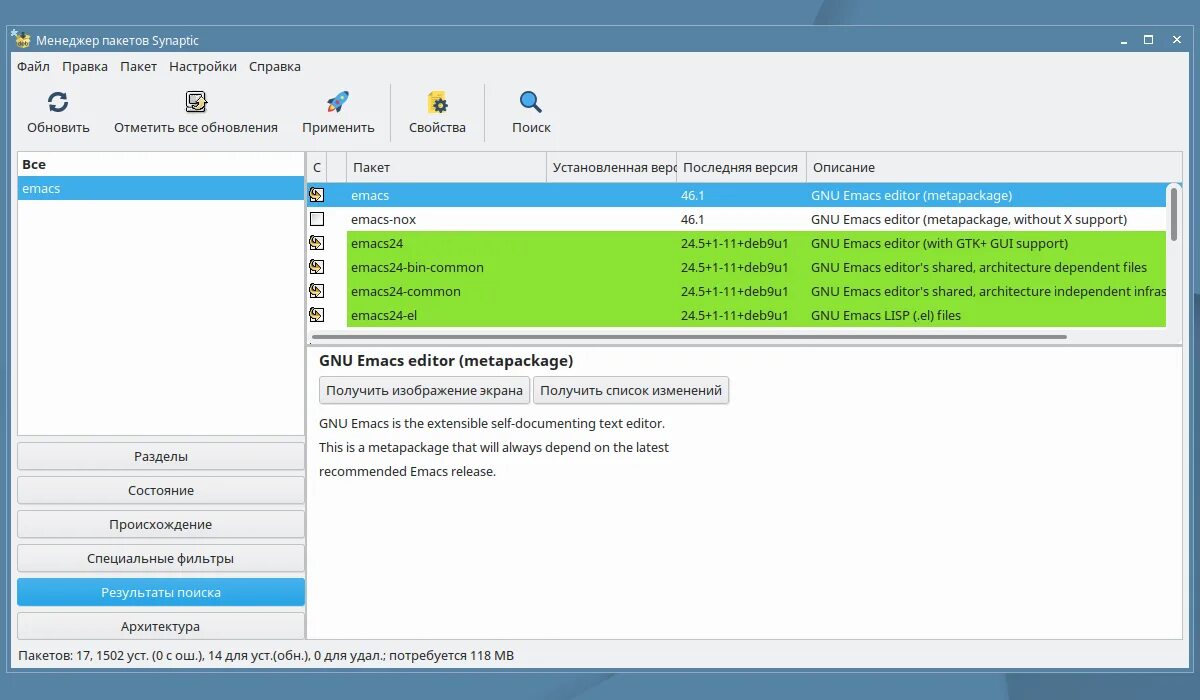Open the Настройки menu
The height and width of the screenshot is (700, 1200).
(x=203, y=67)
